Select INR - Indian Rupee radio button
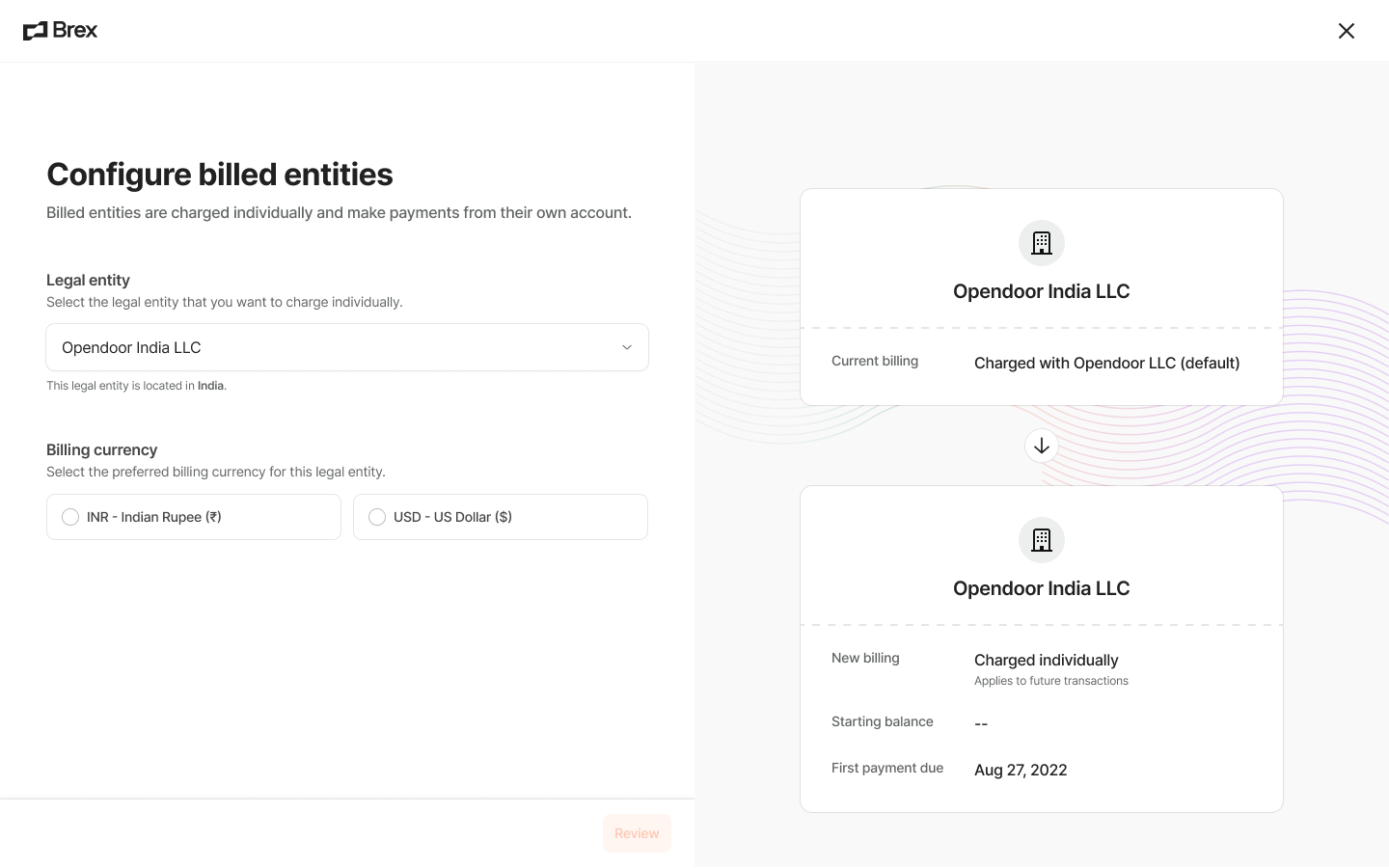 [x=70, y=517]
